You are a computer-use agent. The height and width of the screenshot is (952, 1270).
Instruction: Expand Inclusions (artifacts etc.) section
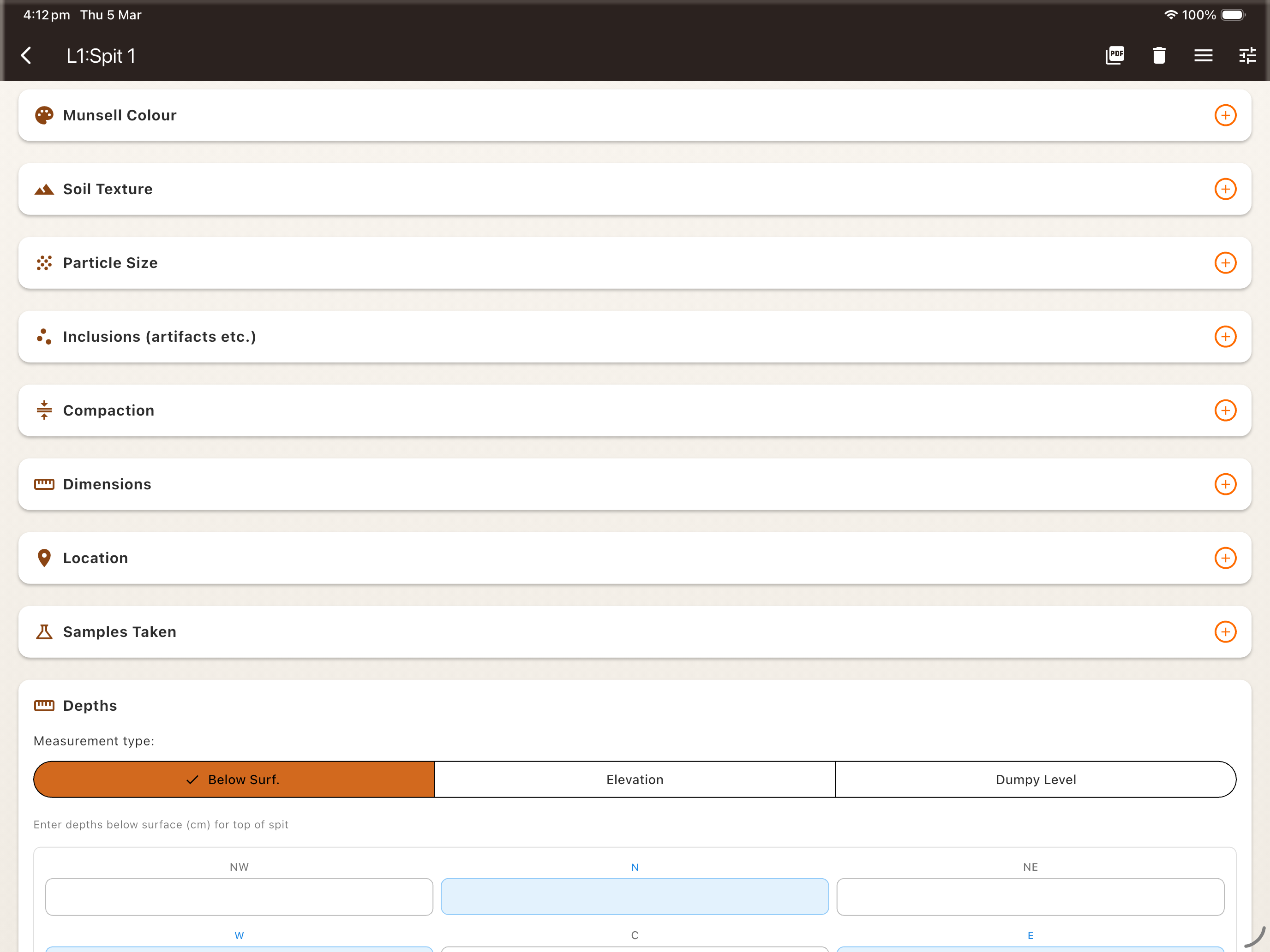point(1225,336)
